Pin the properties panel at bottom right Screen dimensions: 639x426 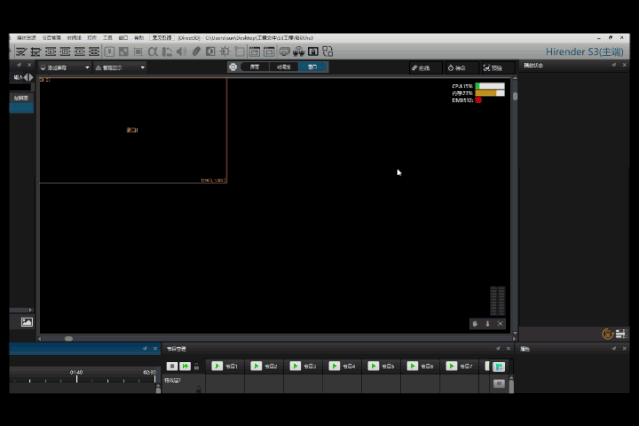(x=614, y=349)
